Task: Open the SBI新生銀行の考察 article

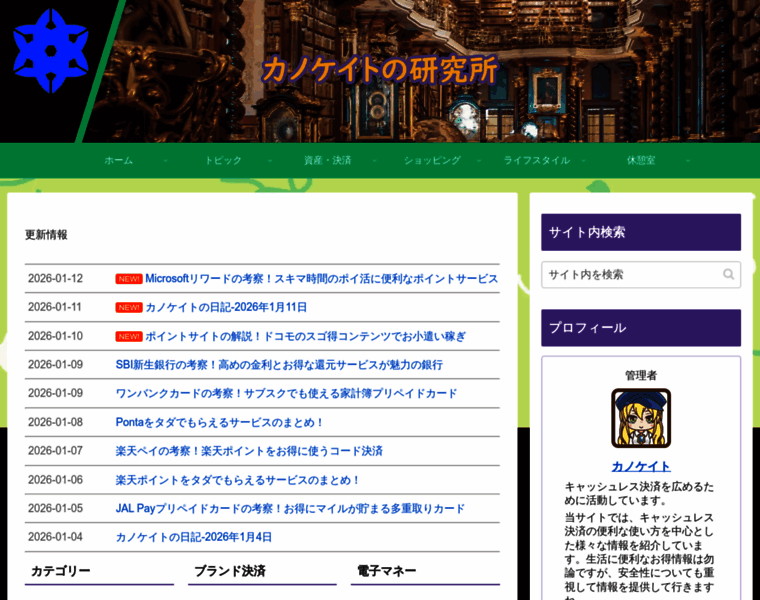Action: (279, 365)
